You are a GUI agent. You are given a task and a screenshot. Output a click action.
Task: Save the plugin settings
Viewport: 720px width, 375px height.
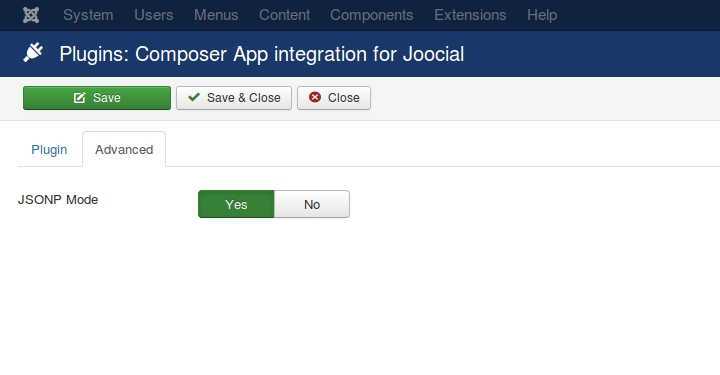[97, 98]
